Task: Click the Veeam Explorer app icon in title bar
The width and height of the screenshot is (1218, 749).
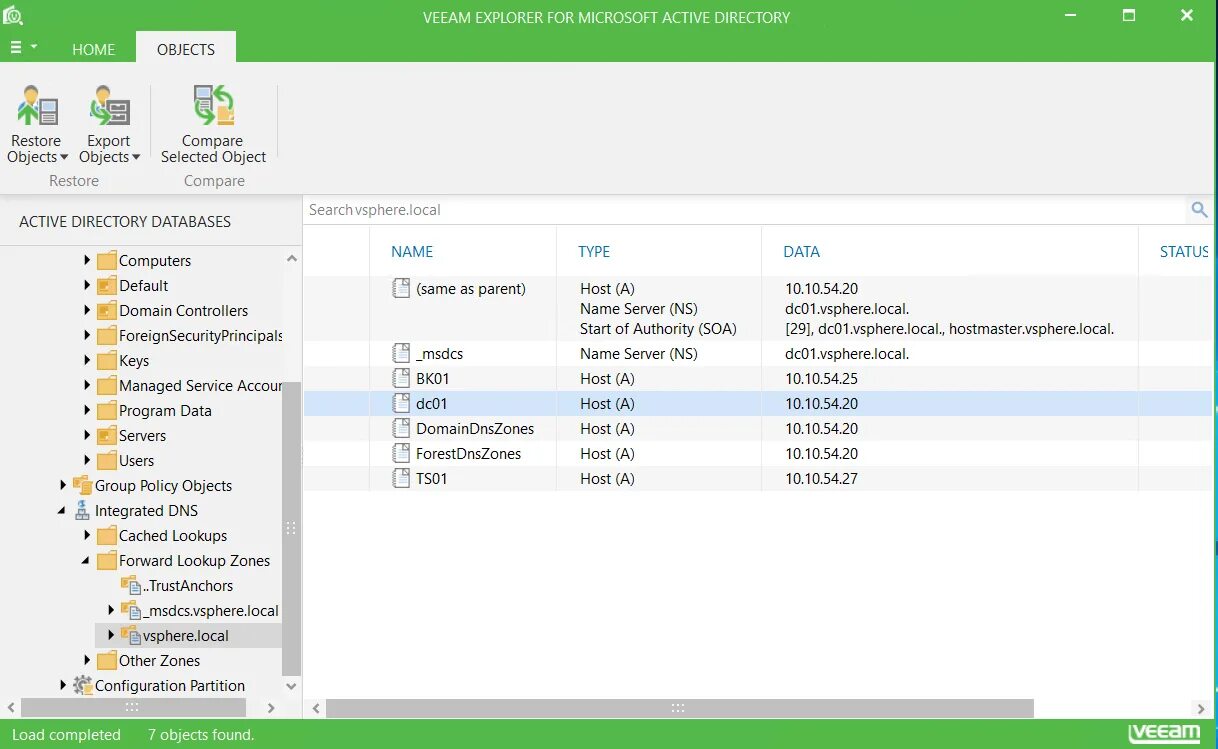Action: click(x=13, y=16)
